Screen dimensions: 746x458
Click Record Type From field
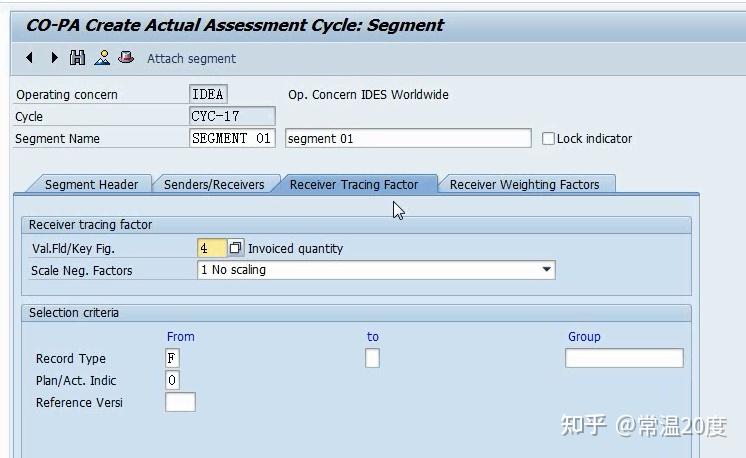click(173, 358)
